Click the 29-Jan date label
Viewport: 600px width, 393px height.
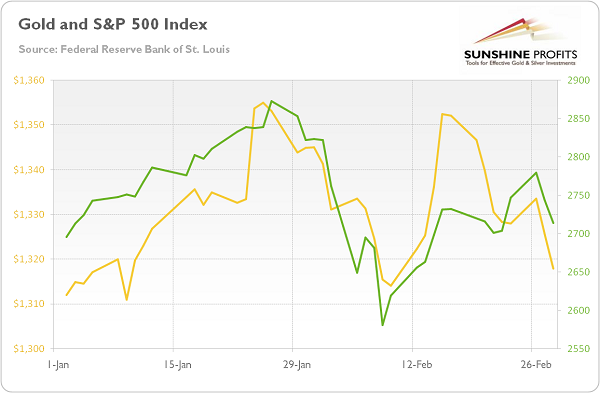[297, 364]
